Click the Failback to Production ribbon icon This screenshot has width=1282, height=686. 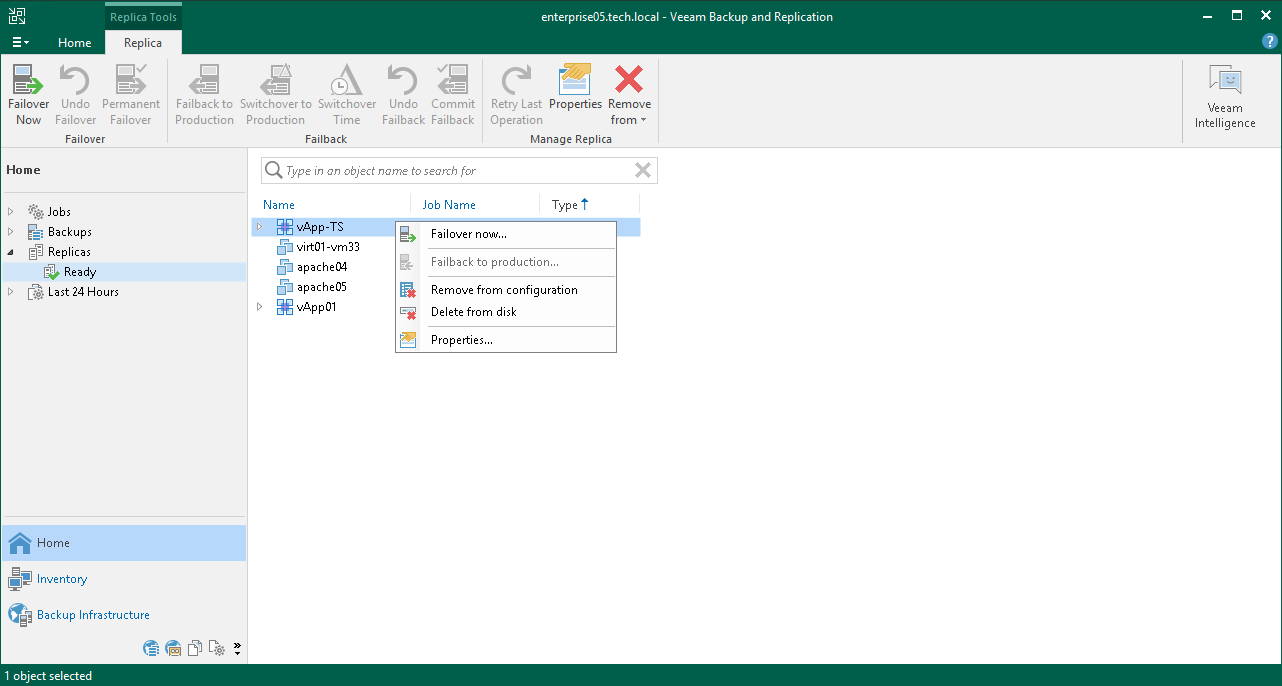[x=204, y=96]
